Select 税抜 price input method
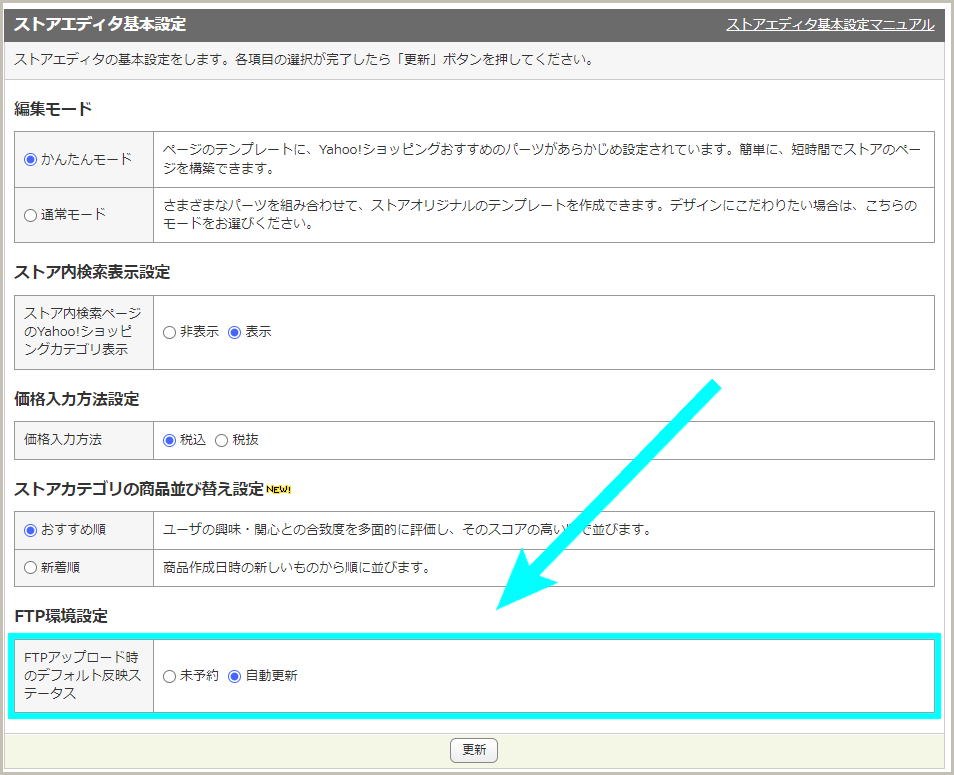Screen dimensions: 954x775 221,440
